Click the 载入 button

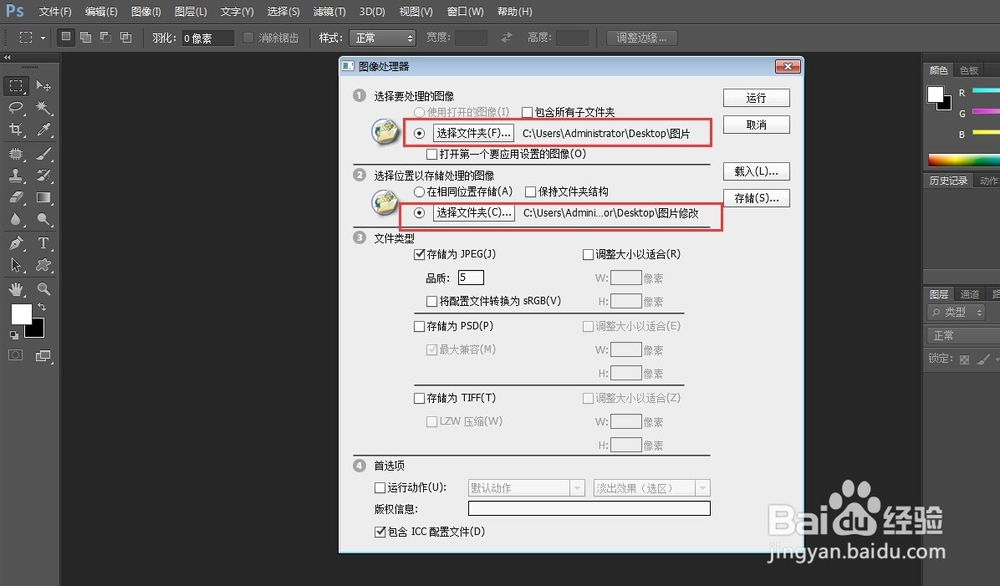tap(756, 171)
